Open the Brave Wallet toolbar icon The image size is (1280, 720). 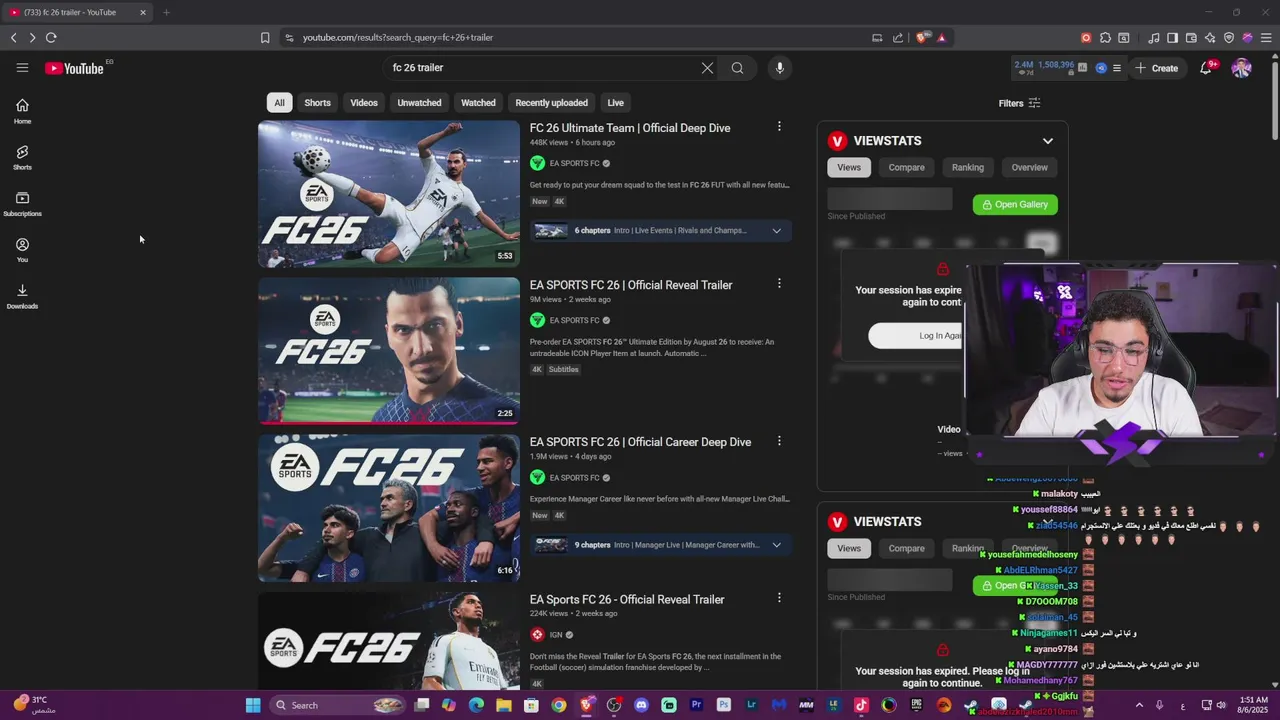pos(1191,37)
